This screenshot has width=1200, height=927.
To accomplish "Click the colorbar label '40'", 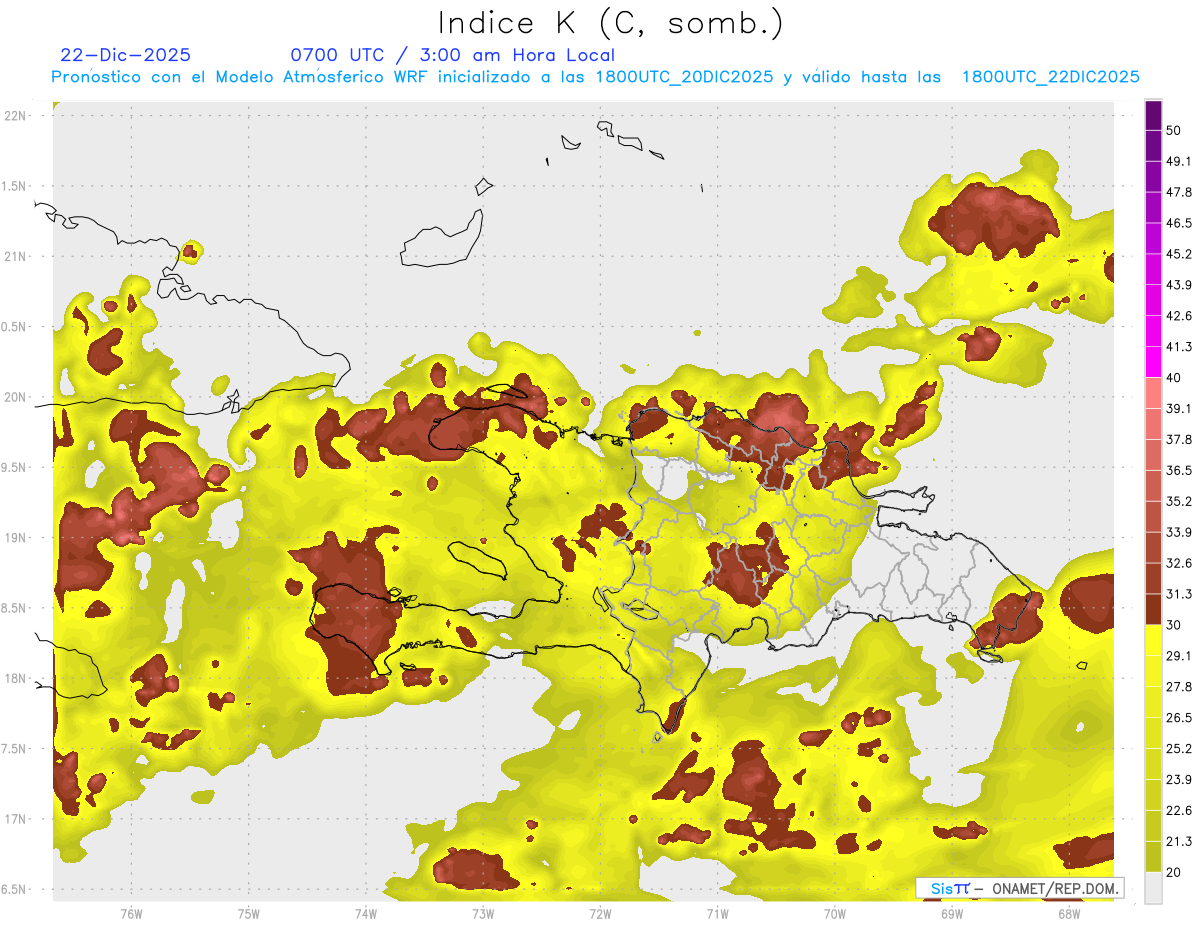I will point(1174,378).
